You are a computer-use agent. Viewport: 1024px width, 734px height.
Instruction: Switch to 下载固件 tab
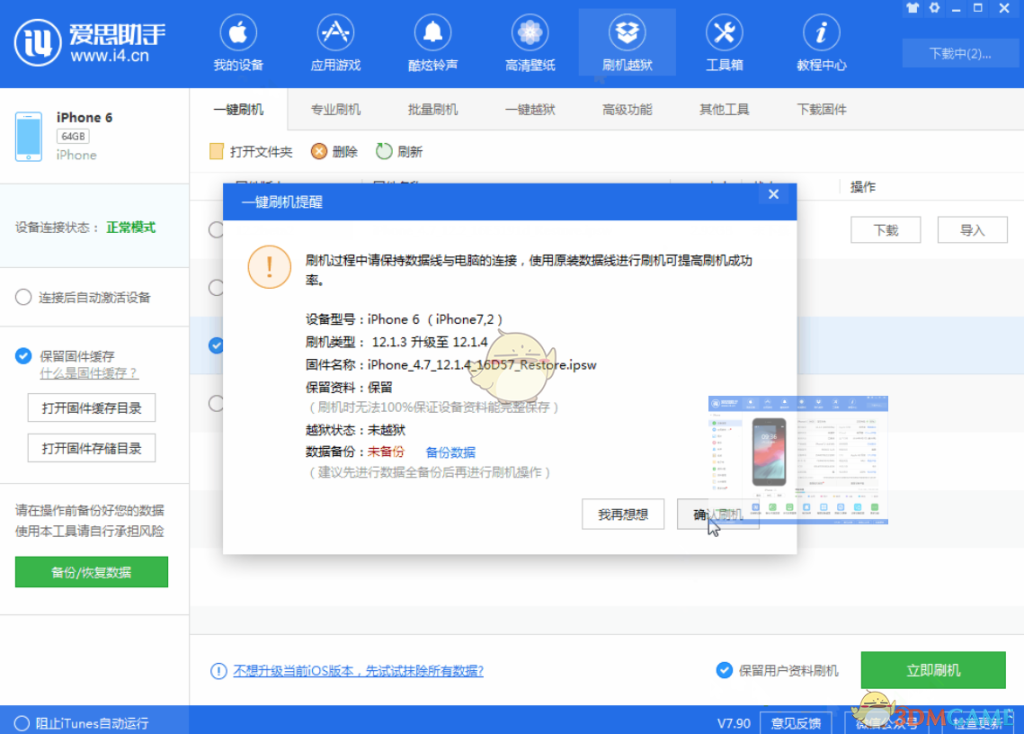(821, 109)
